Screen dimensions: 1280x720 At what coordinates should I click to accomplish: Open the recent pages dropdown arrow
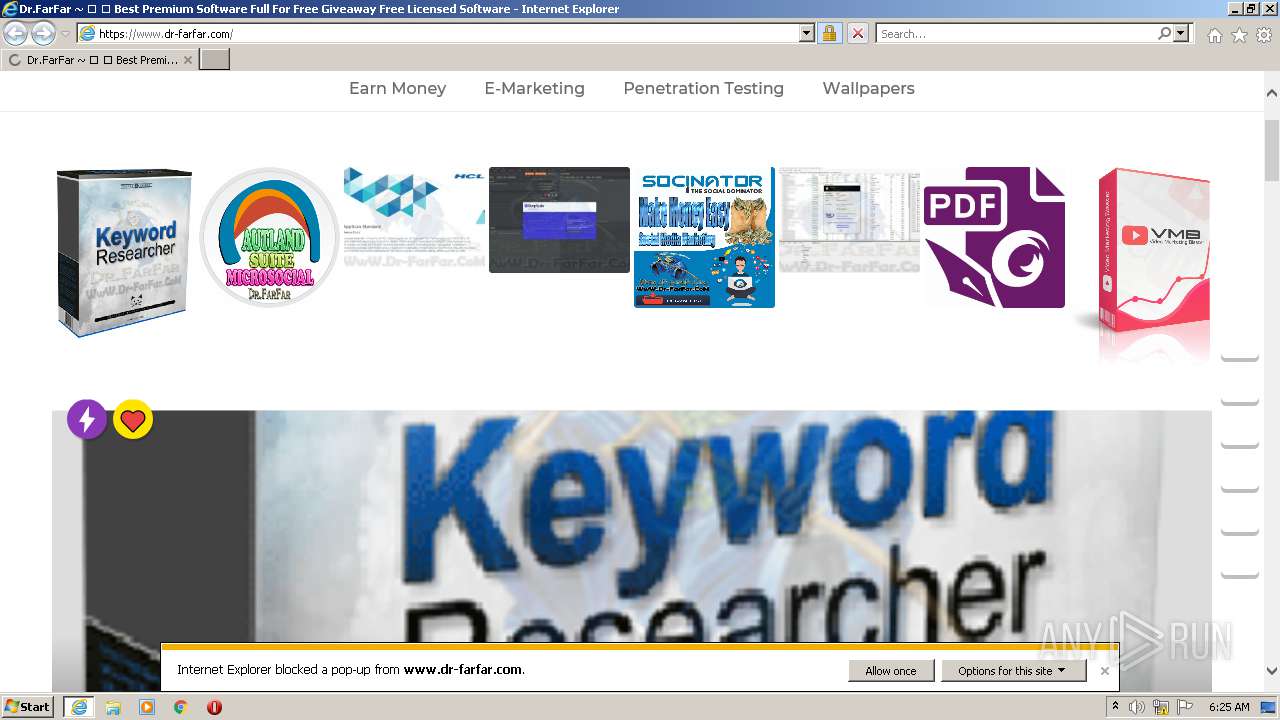coord(66,34)
